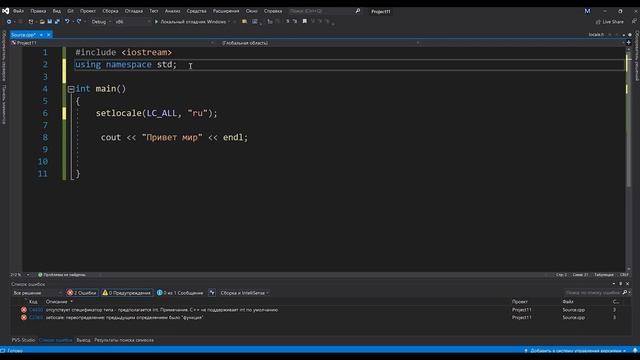Open the Отладка menu

[133, 11]
